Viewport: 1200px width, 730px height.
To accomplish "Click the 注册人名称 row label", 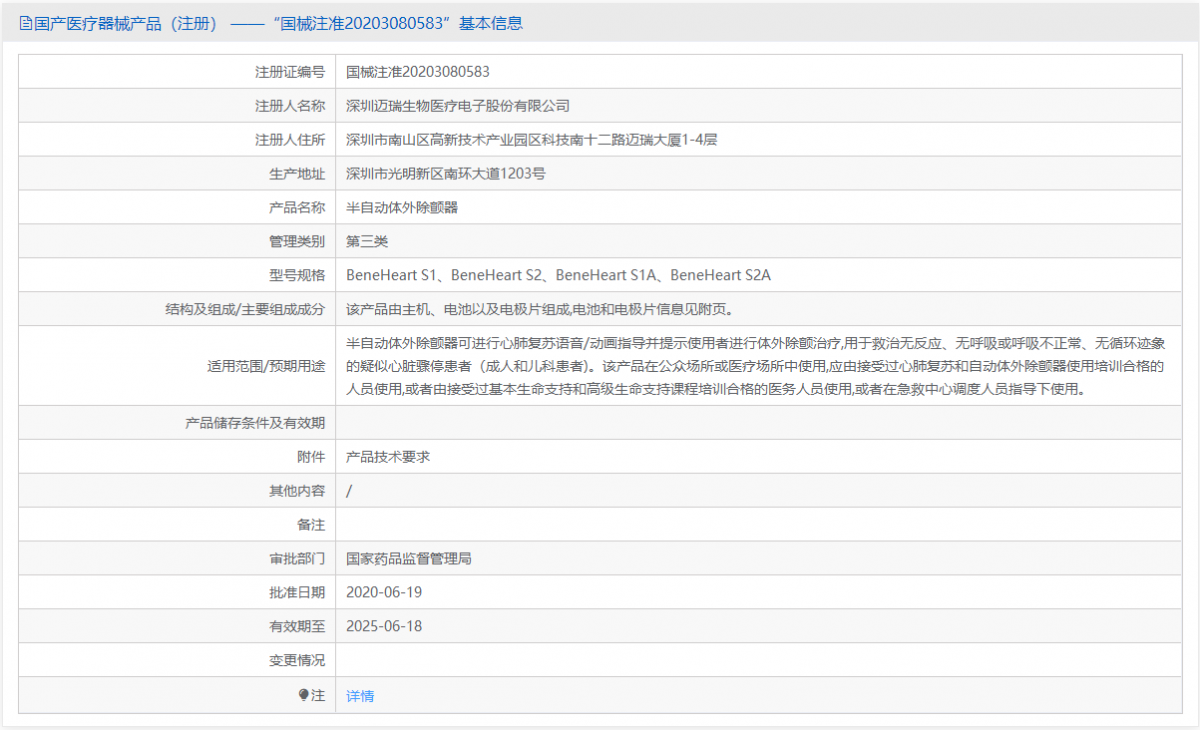I will [290, 106].
